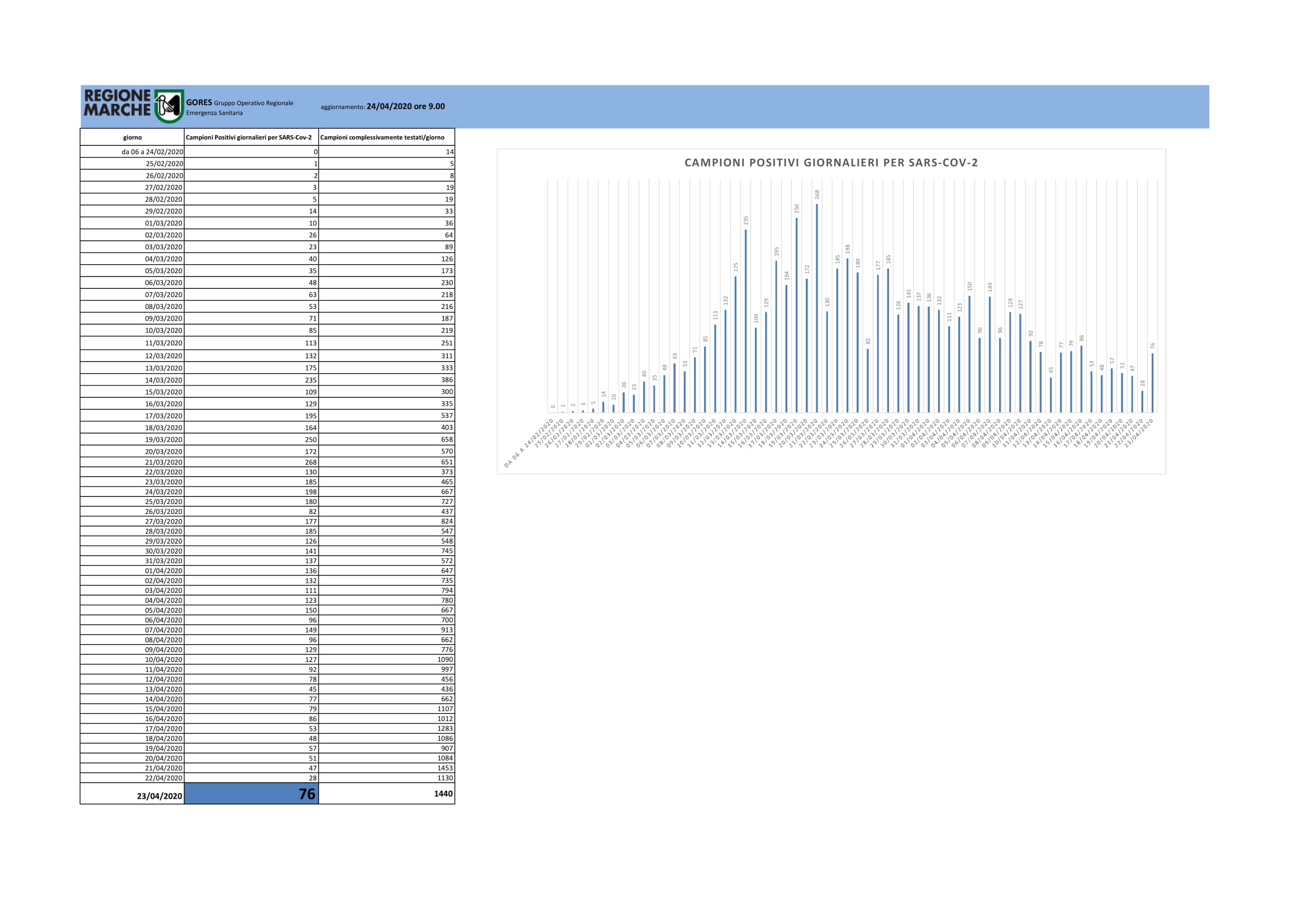Click chart axis label 'DA 06 A 24/02/2020'
1307x924 pixels.
click(x=529, y=444)
